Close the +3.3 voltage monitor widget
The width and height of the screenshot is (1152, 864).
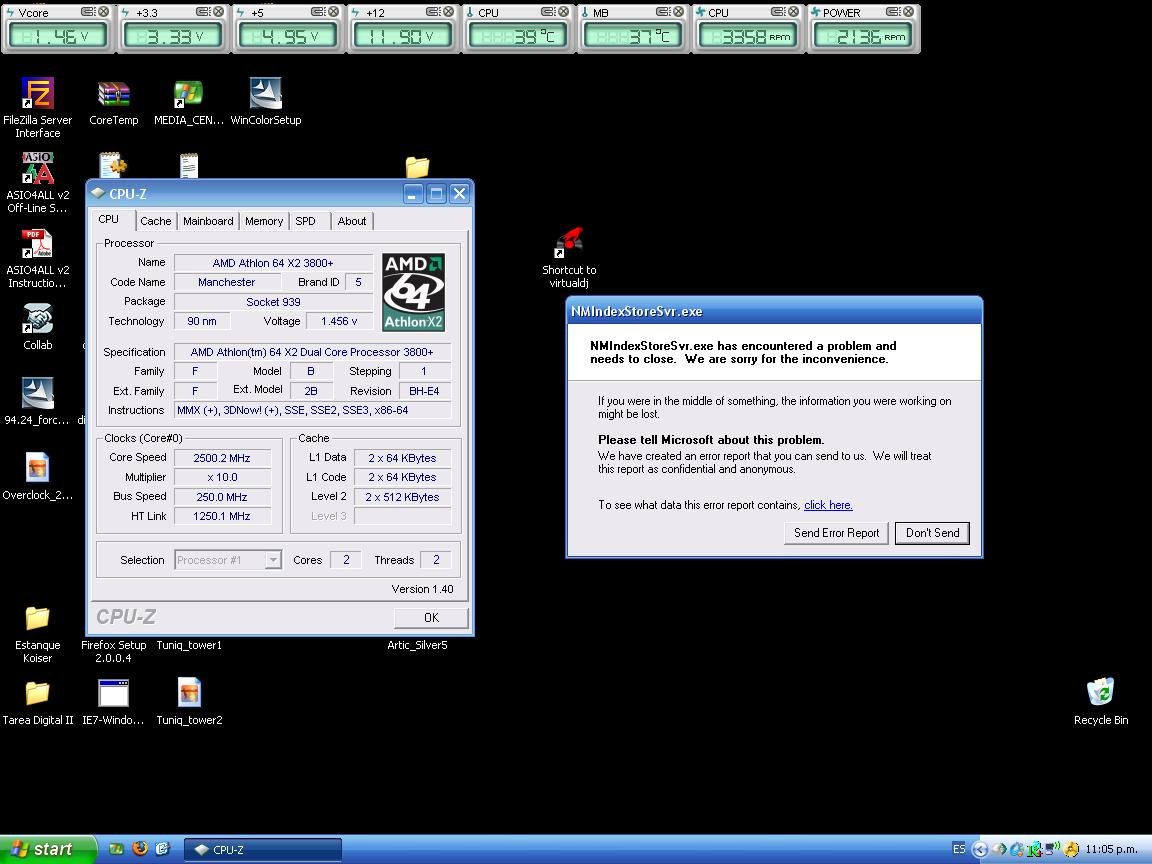[x=219, y=12]
